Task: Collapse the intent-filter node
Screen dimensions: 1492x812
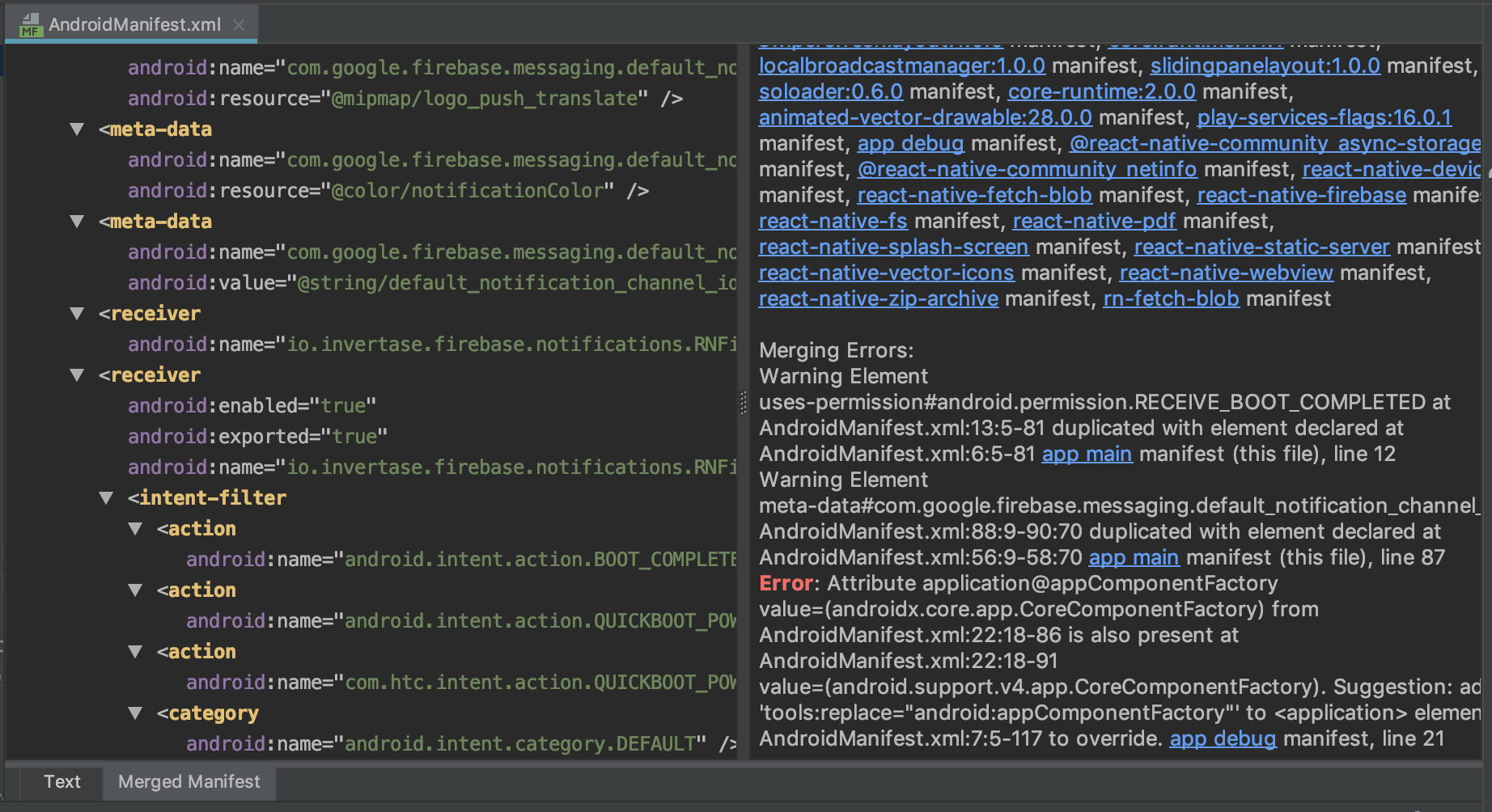Action: [106, 497]
